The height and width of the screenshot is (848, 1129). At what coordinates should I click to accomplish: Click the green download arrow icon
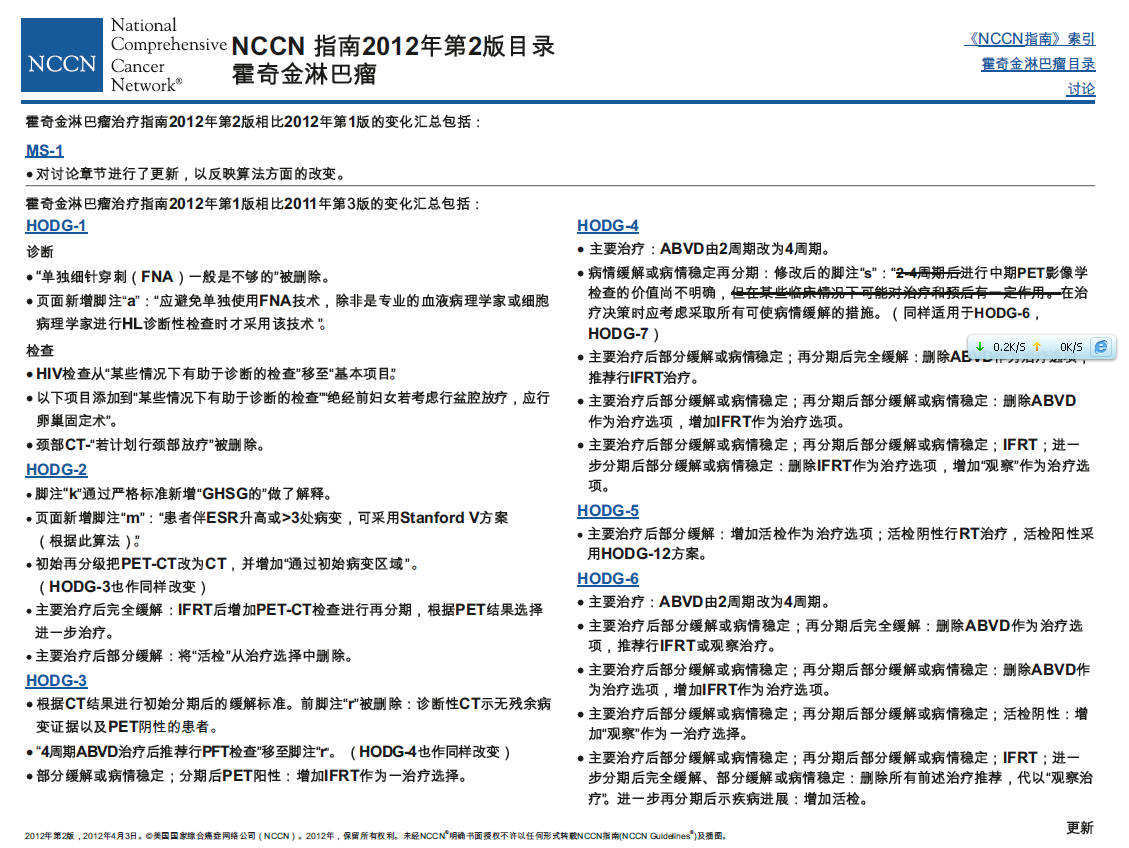[x=980, y=347]
